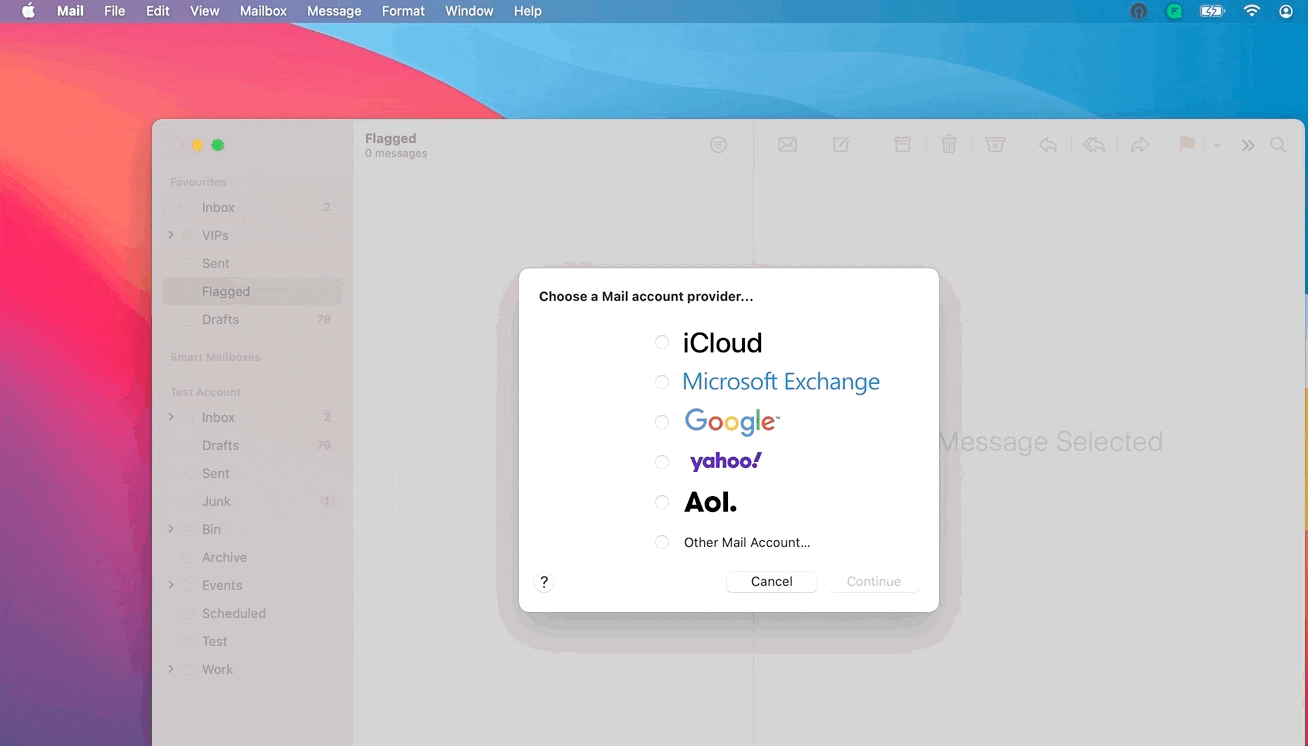Click the Delete trash icon

949,145
